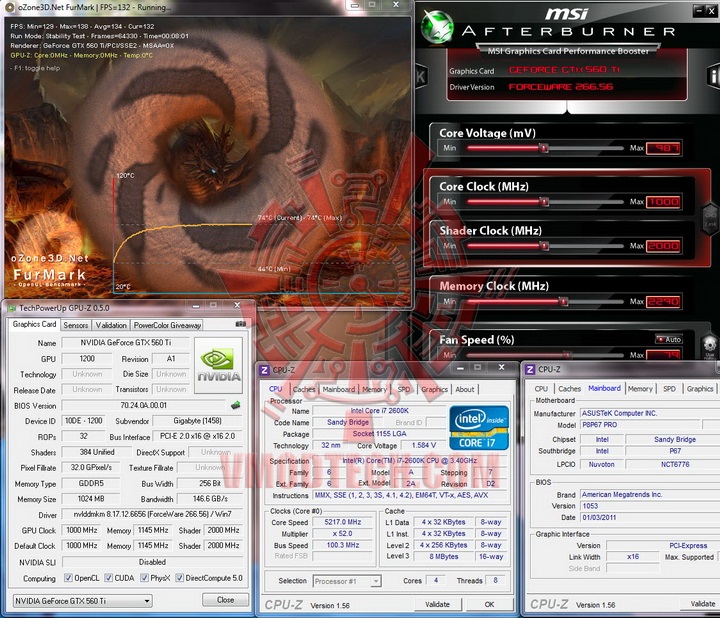Click the User Define fan icon in Afterburner
720x618 pixels.
click(x=709, y=346)
